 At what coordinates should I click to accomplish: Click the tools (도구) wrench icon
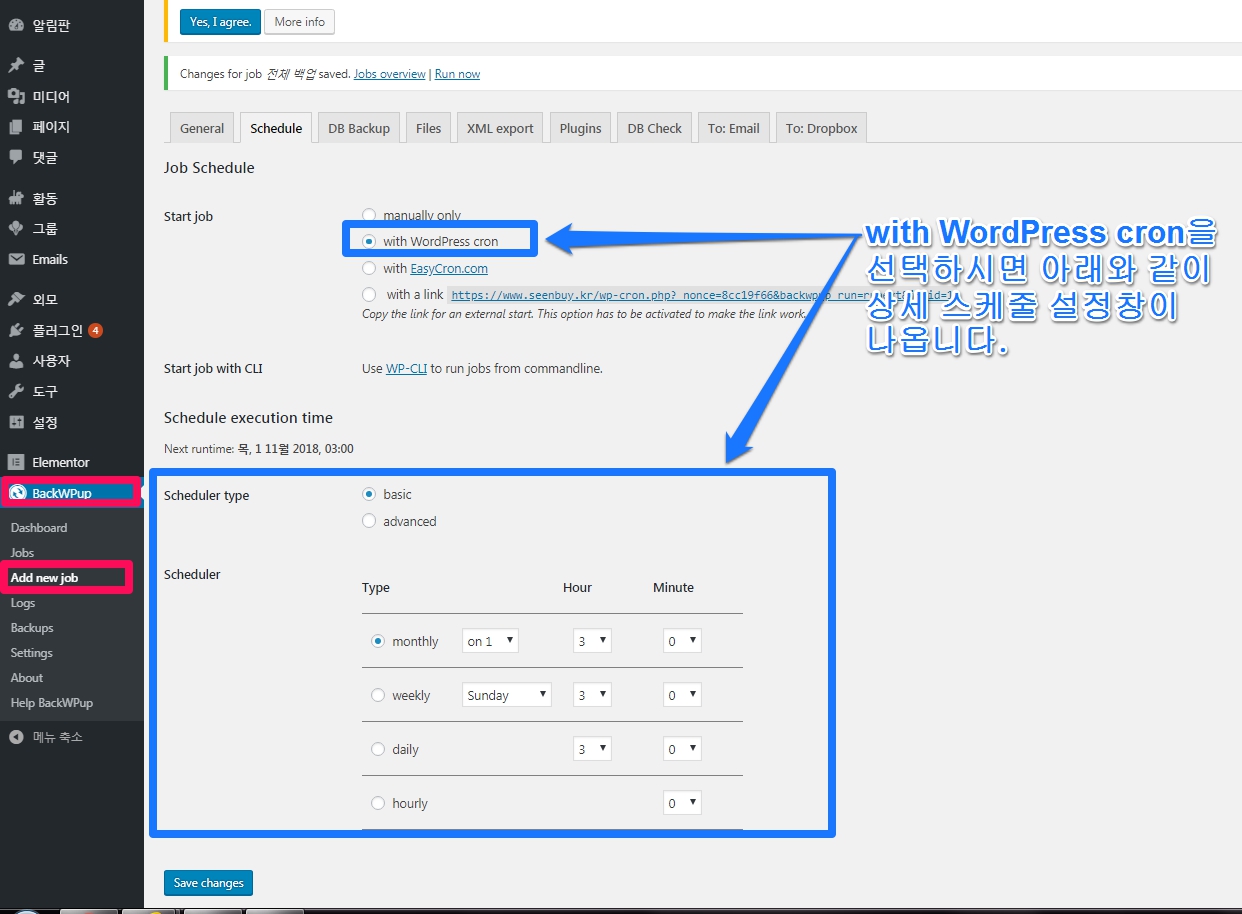pyautogui.click(x=16, y=391)
